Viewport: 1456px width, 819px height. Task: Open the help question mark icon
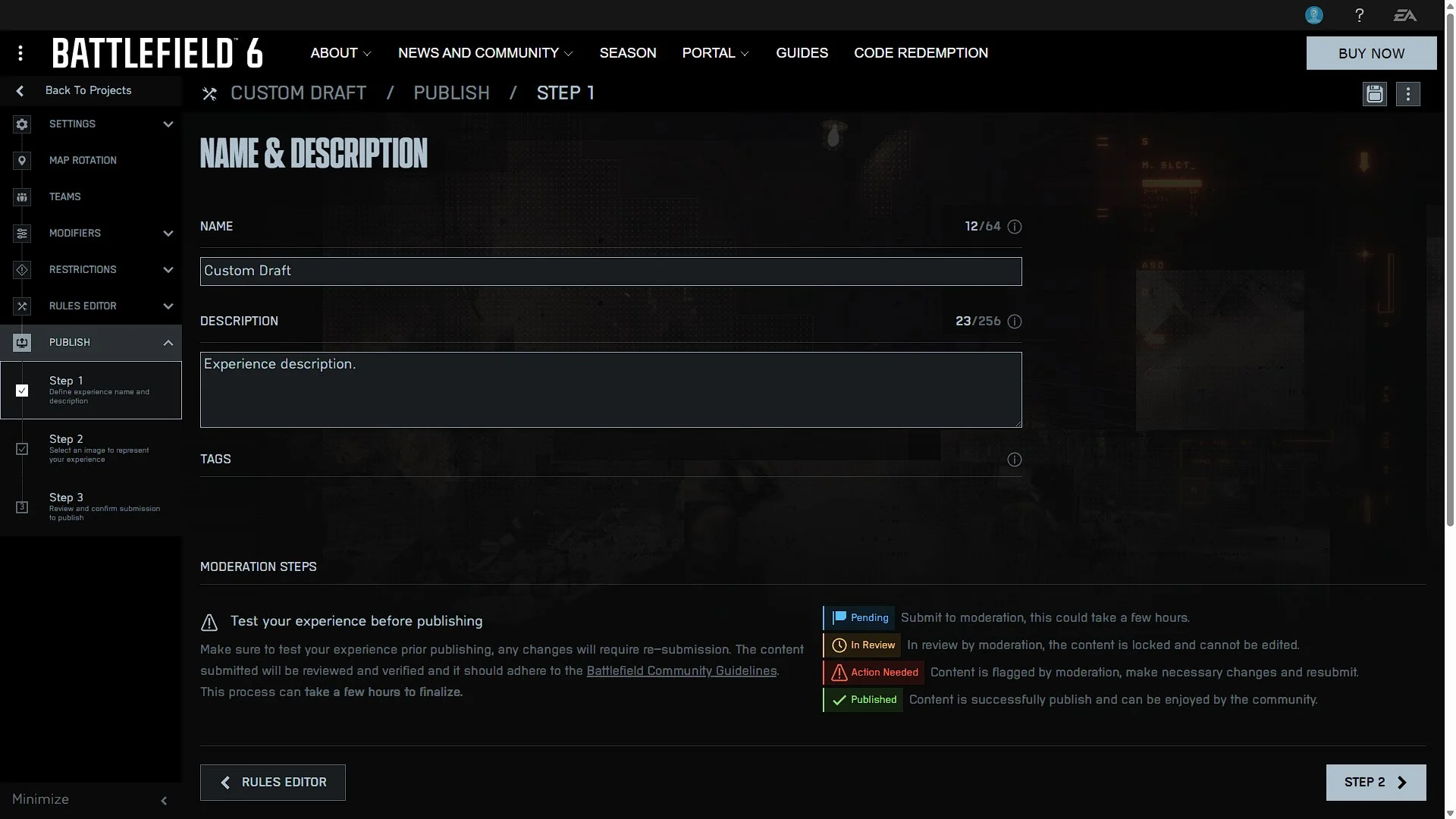[1360, 15]
